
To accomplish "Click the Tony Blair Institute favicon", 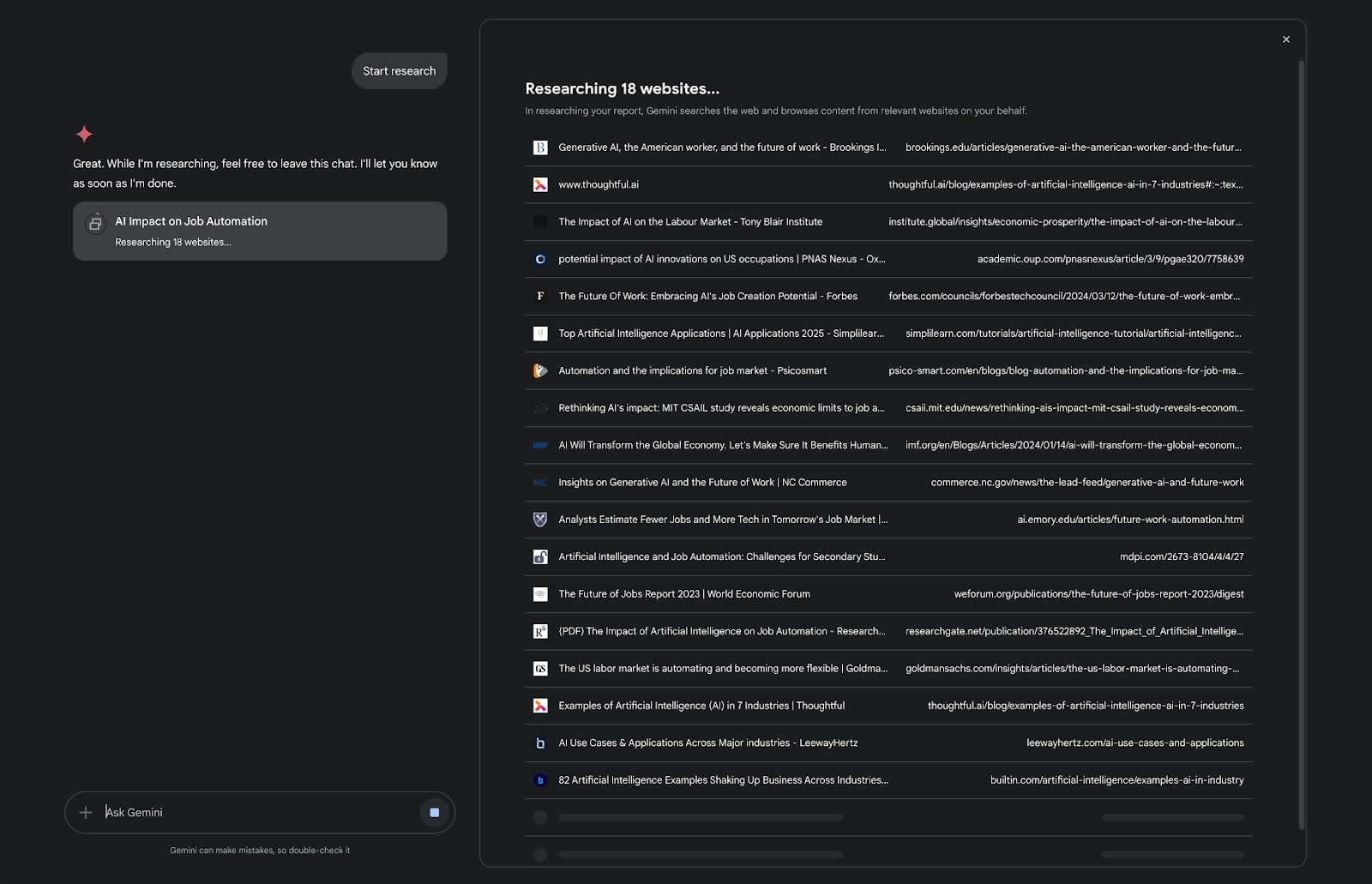I will [x=540, y=222].
